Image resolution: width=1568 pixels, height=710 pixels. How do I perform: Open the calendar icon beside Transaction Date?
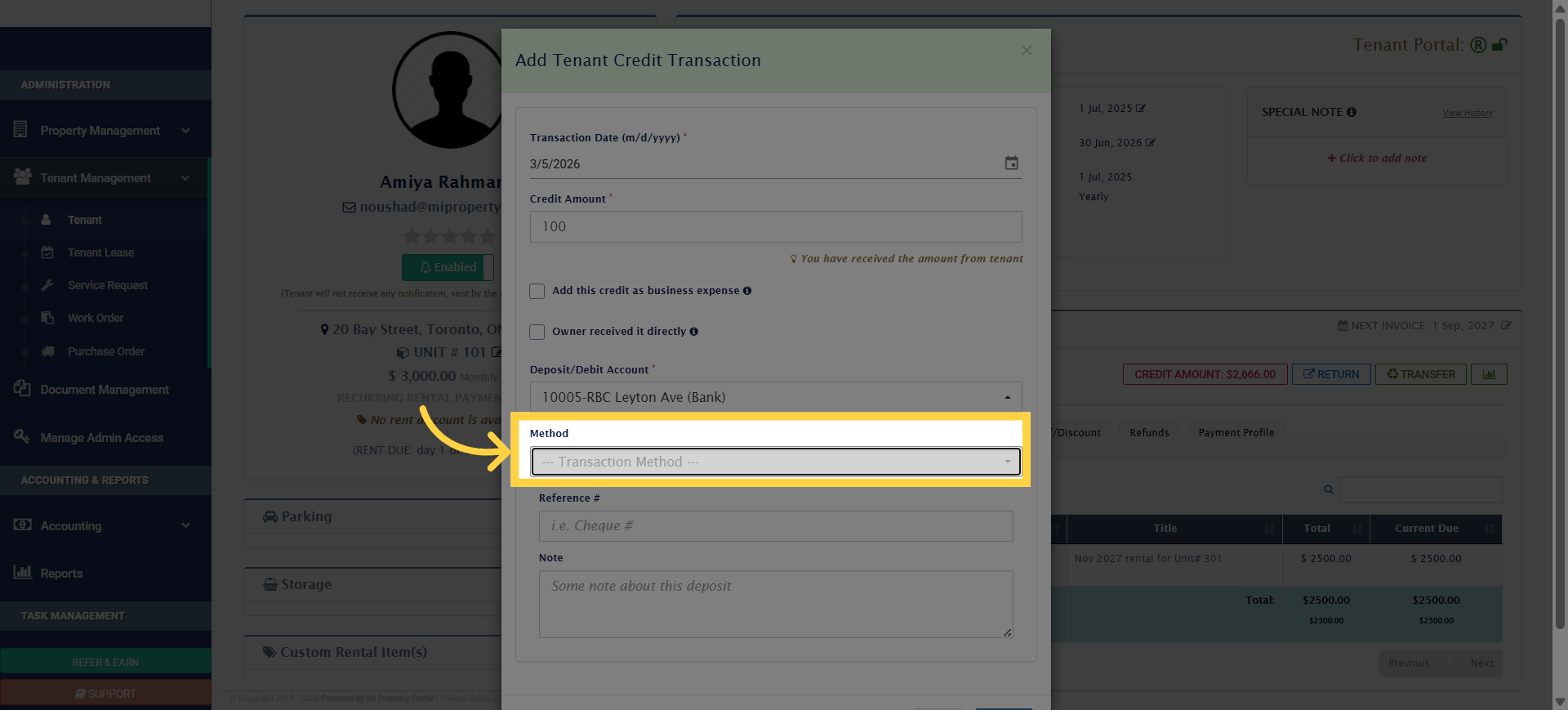pyautogui.click(x=1011, y=163)
